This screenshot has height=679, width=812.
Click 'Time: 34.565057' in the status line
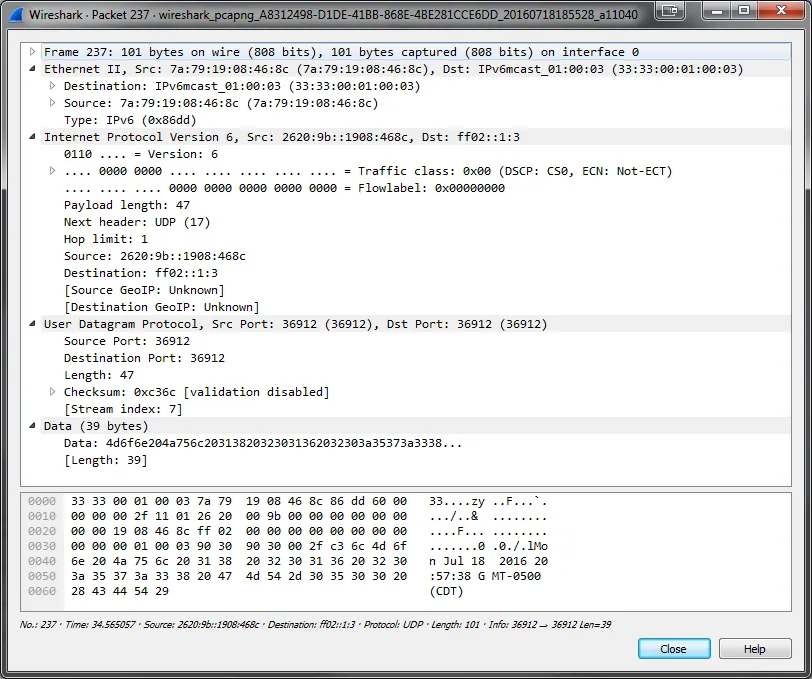(100, 625)
